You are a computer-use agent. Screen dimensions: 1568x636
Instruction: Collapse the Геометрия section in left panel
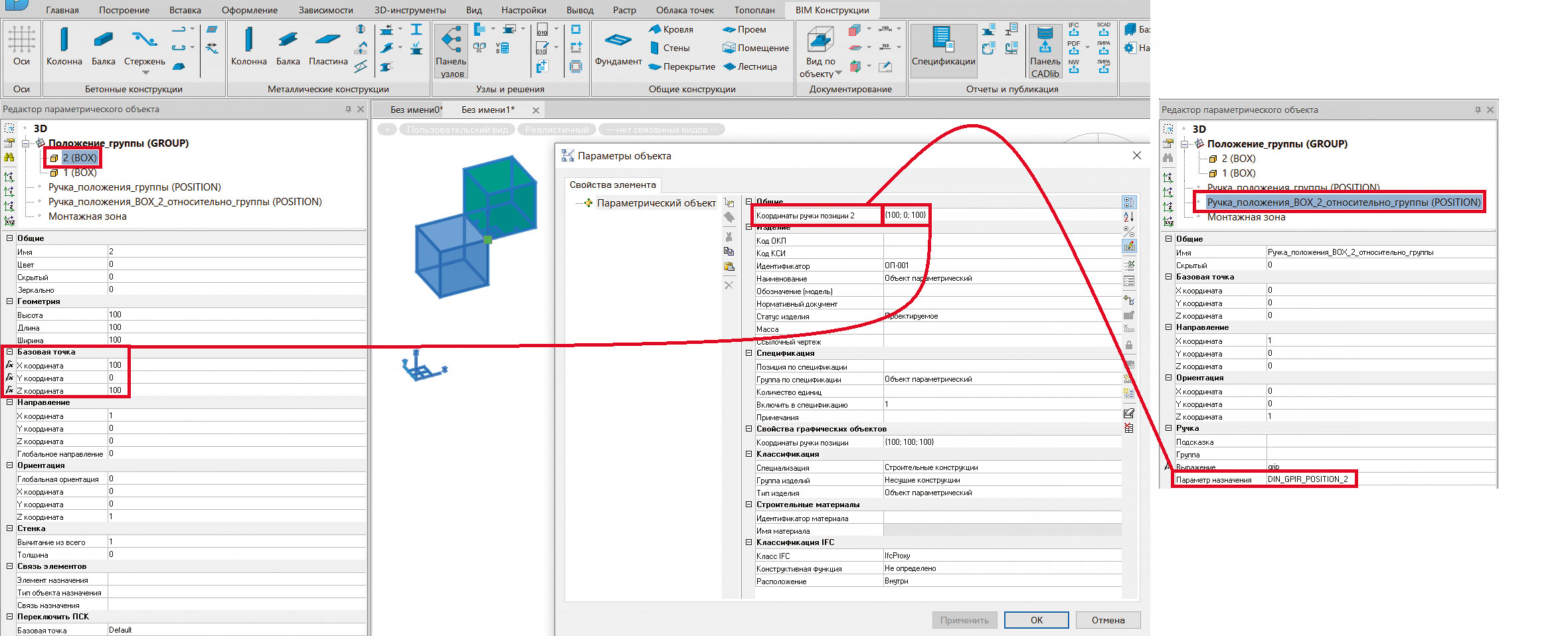tap(9, 301)
